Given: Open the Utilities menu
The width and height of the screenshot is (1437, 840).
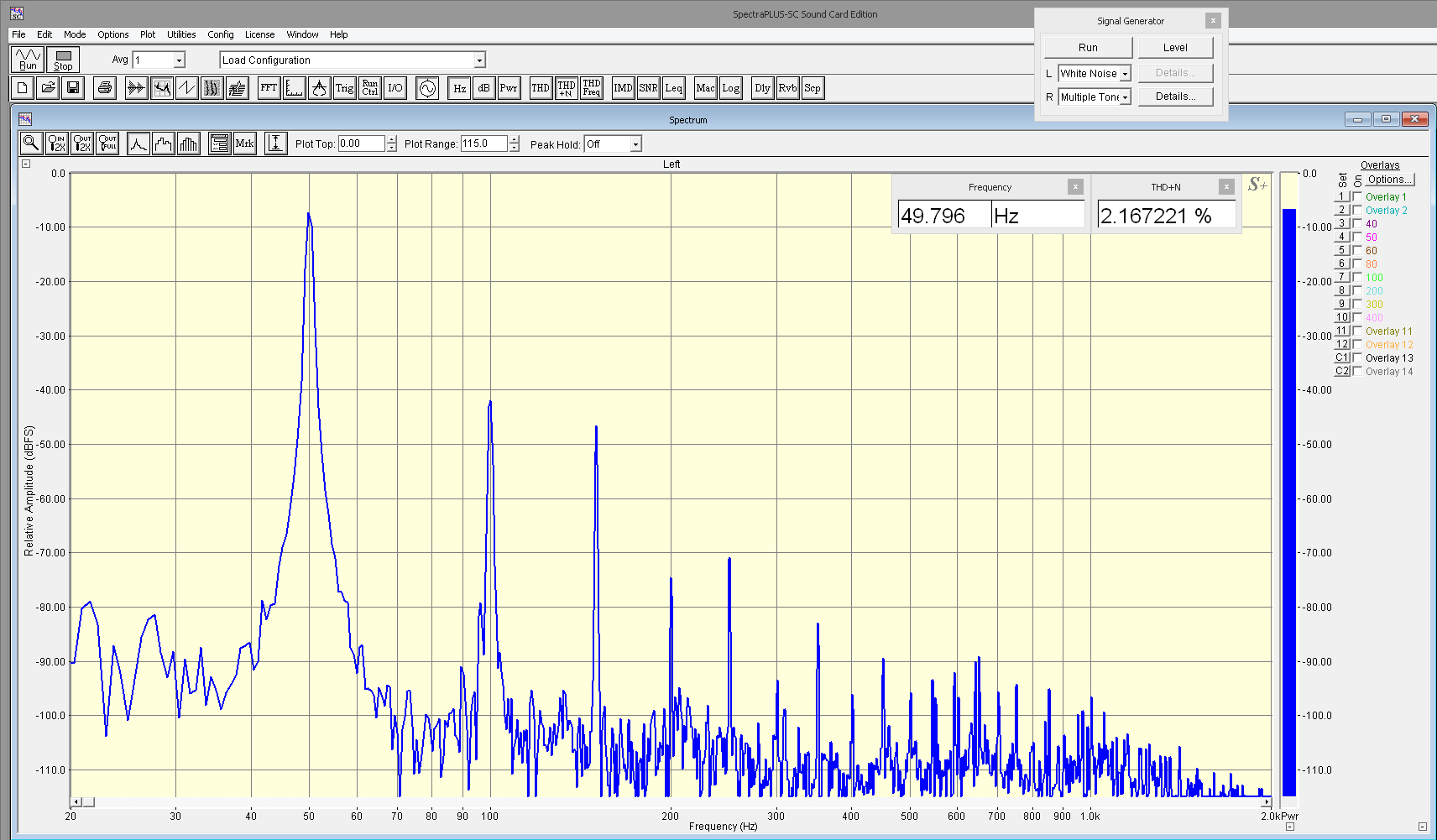Looking at the screenshot, I should point(181,34).
